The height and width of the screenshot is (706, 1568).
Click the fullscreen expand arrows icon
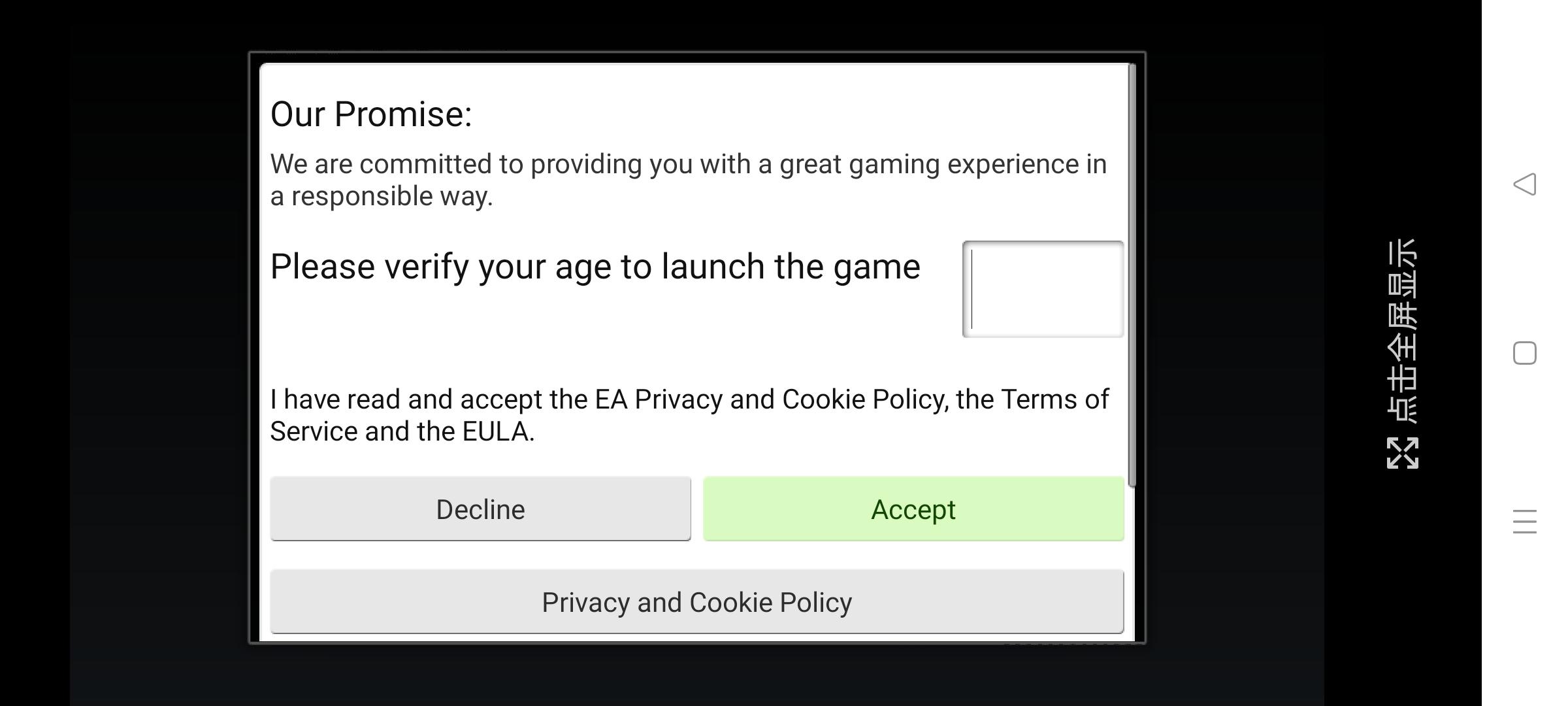pyautogui.click(x=1402, y=453)
